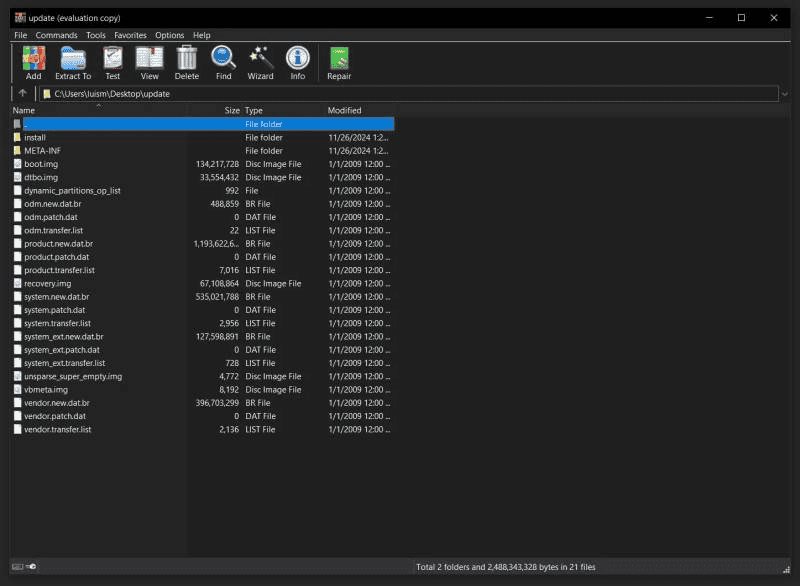Viewport: 800px width, 586px height.
Task: Open the View file tool
Action: (x=149, y=63)
